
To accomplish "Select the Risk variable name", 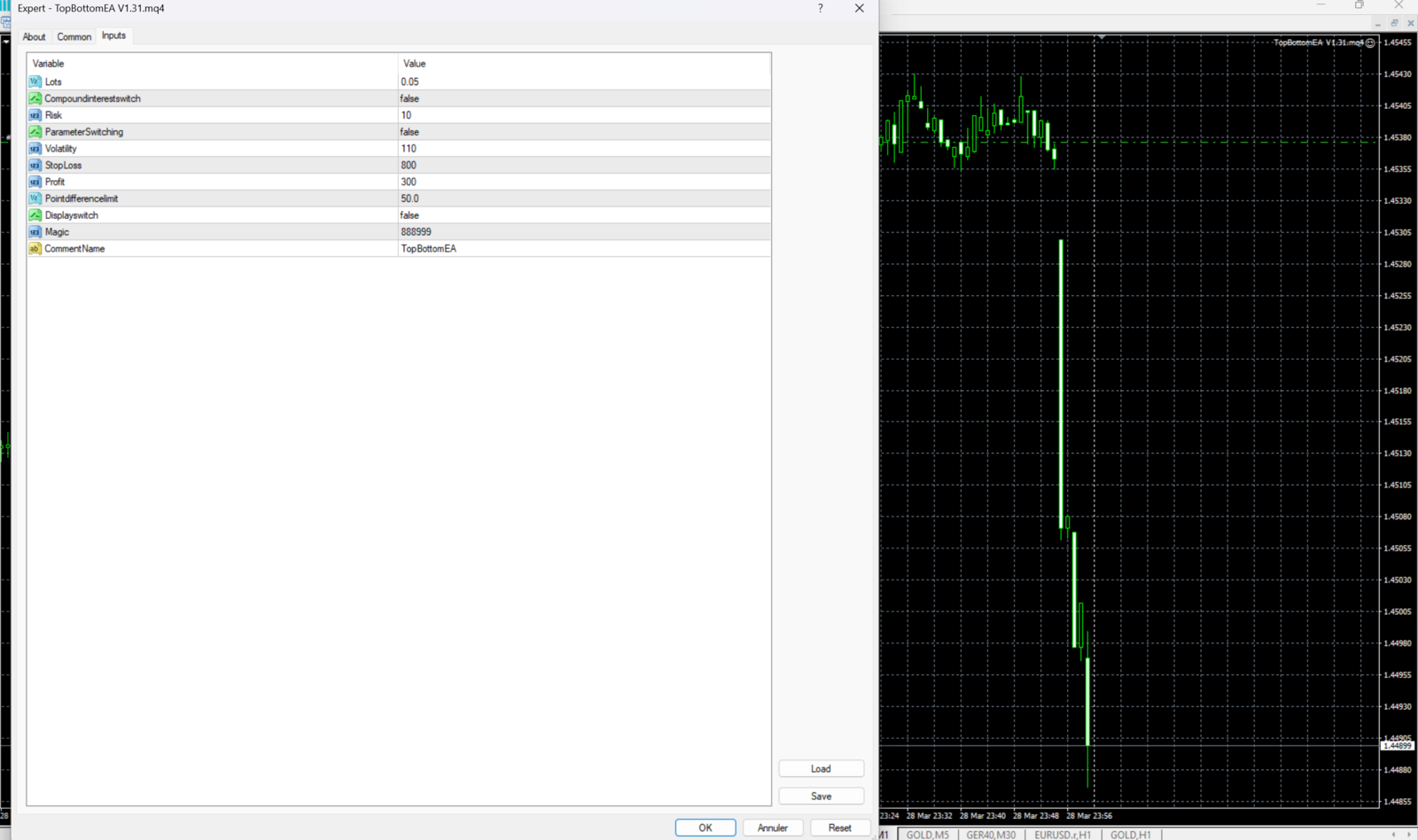I will 54,115.
